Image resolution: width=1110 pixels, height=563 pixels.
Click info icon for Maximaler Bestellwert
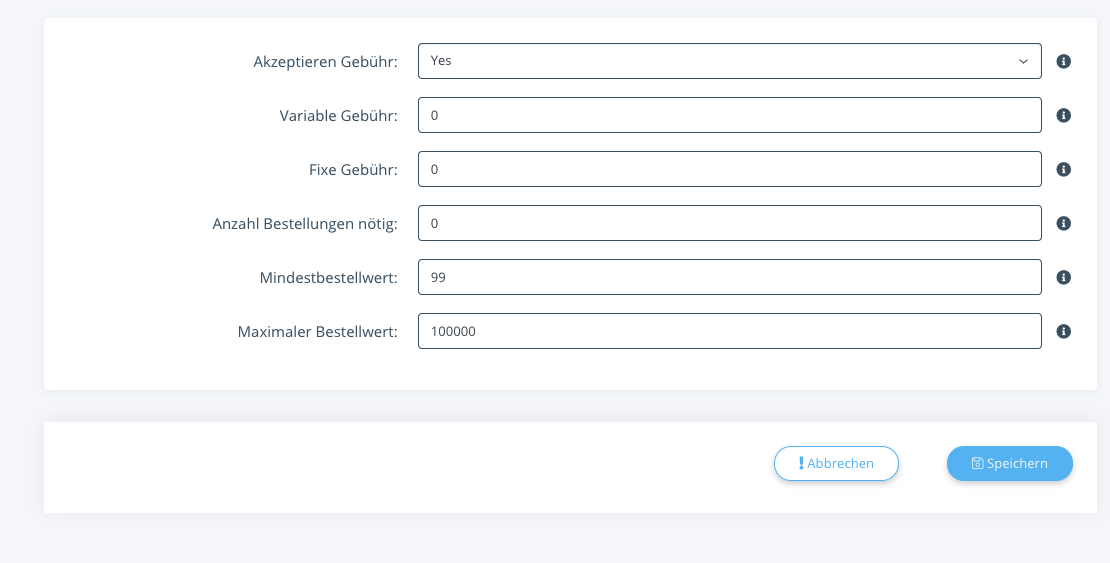coord(1063,331)
